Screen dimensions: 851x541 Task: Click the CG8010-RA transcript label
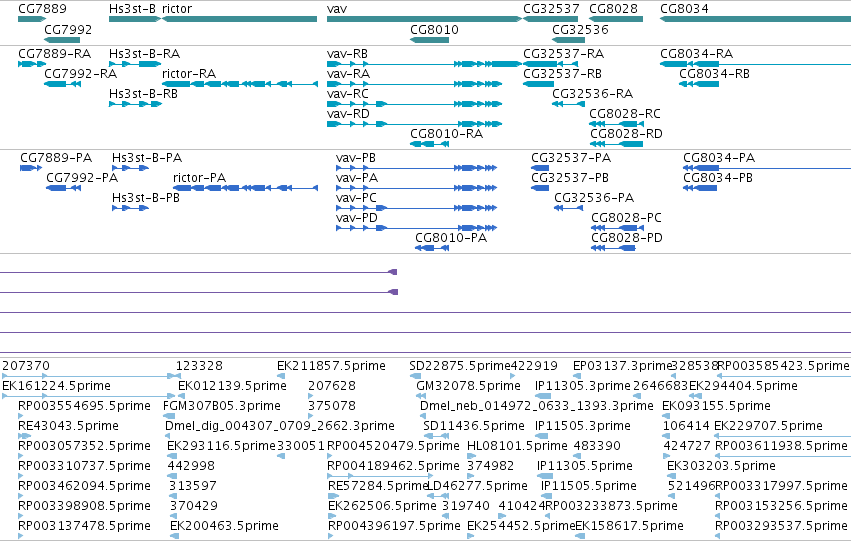(447, 133)
